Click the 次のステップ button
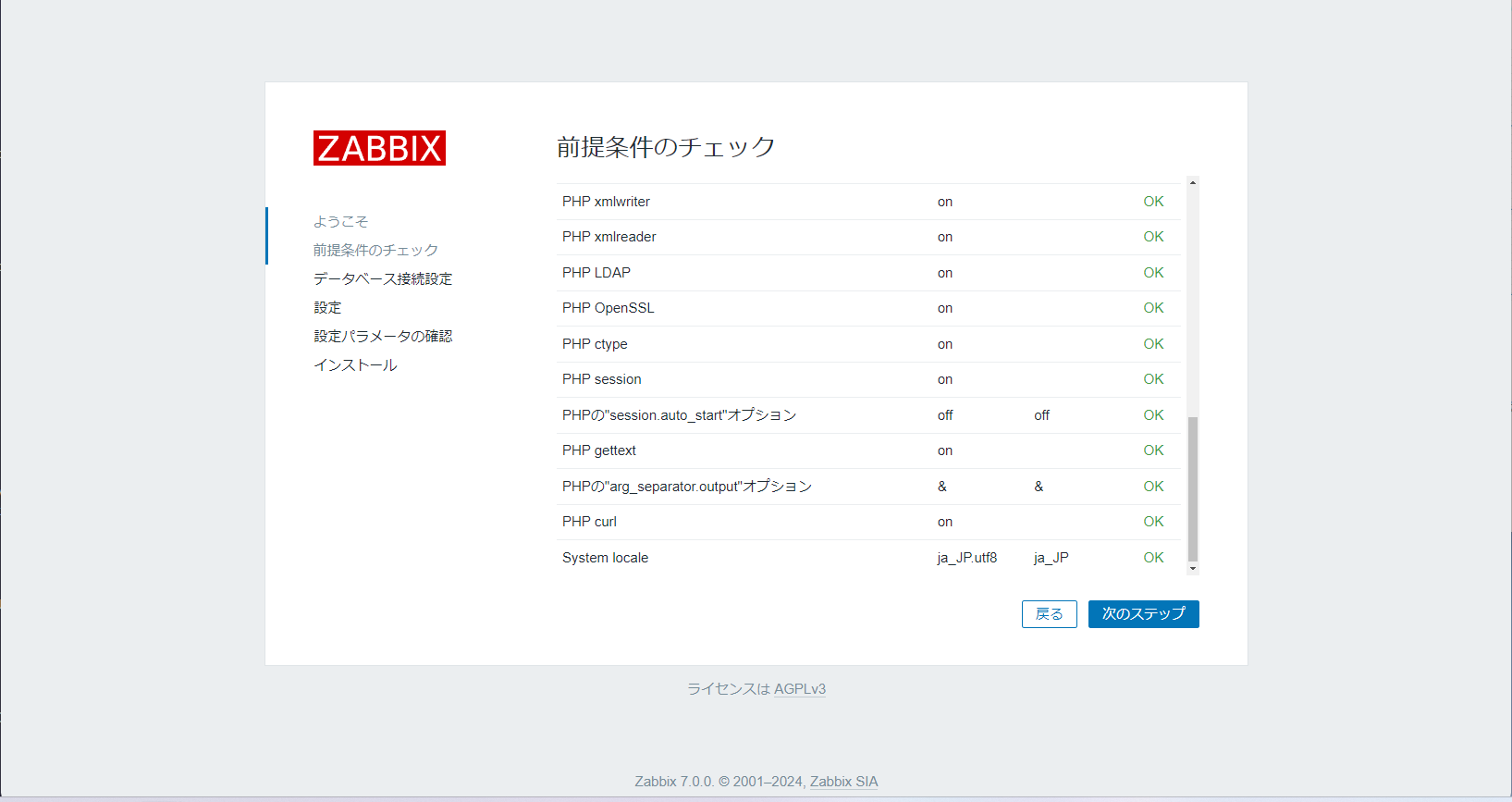Viewport: 1512px width, 802px height. pyautogui.click(x=1143, y=614)
